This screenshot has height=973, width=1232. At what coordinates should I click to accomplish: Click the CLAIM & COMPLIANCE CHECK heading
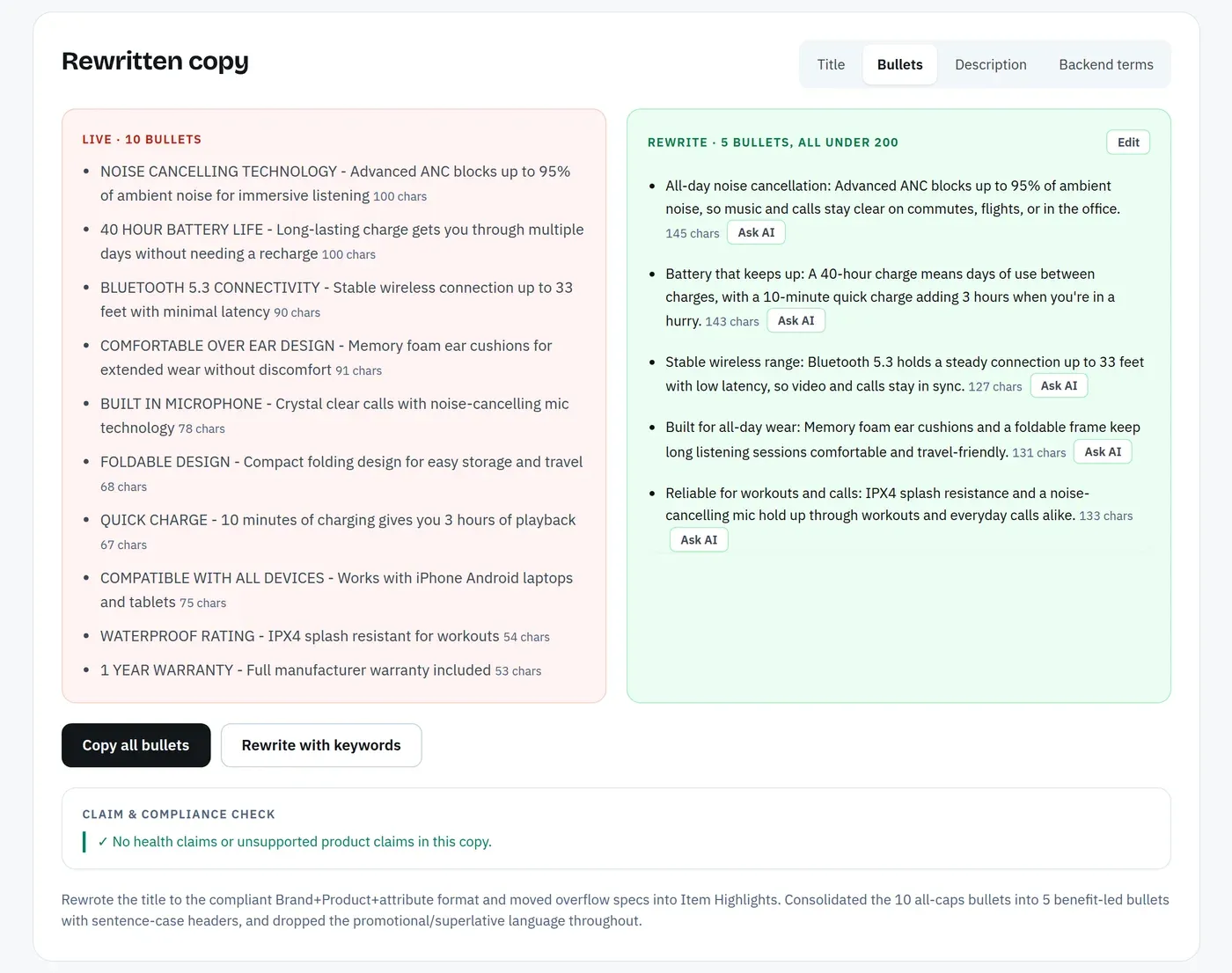[x=179, y=814]
